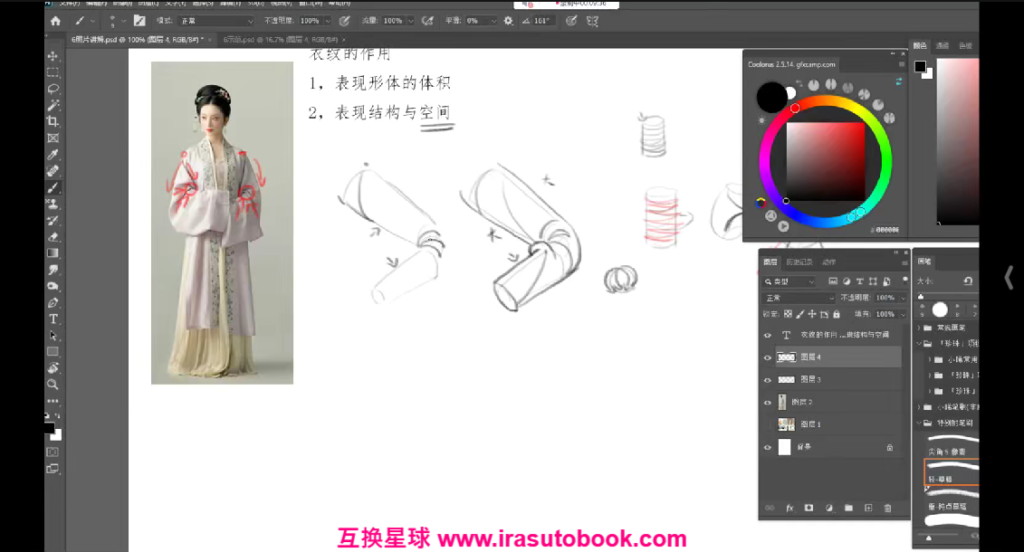Select the Clone Stamp tool
This screenshot has width=1024, height=552.
53,204
